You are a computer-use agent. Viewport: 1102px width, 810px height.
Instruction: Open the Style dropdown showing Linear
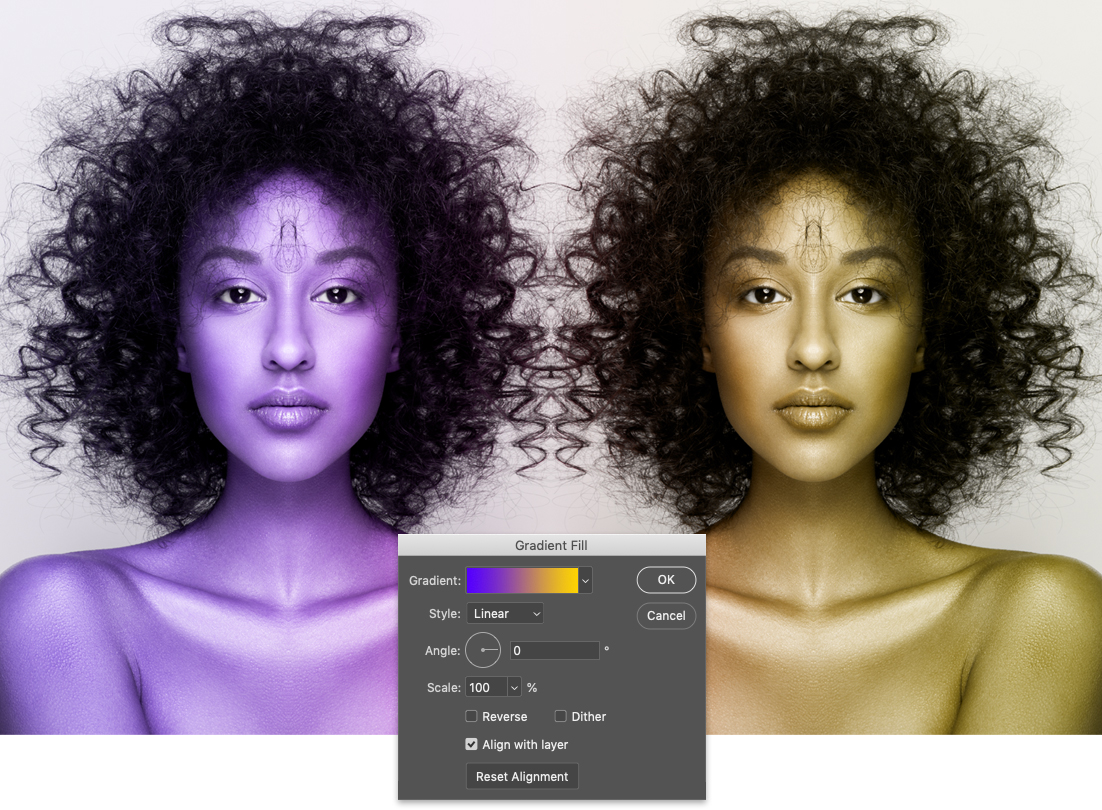point(505,613)
